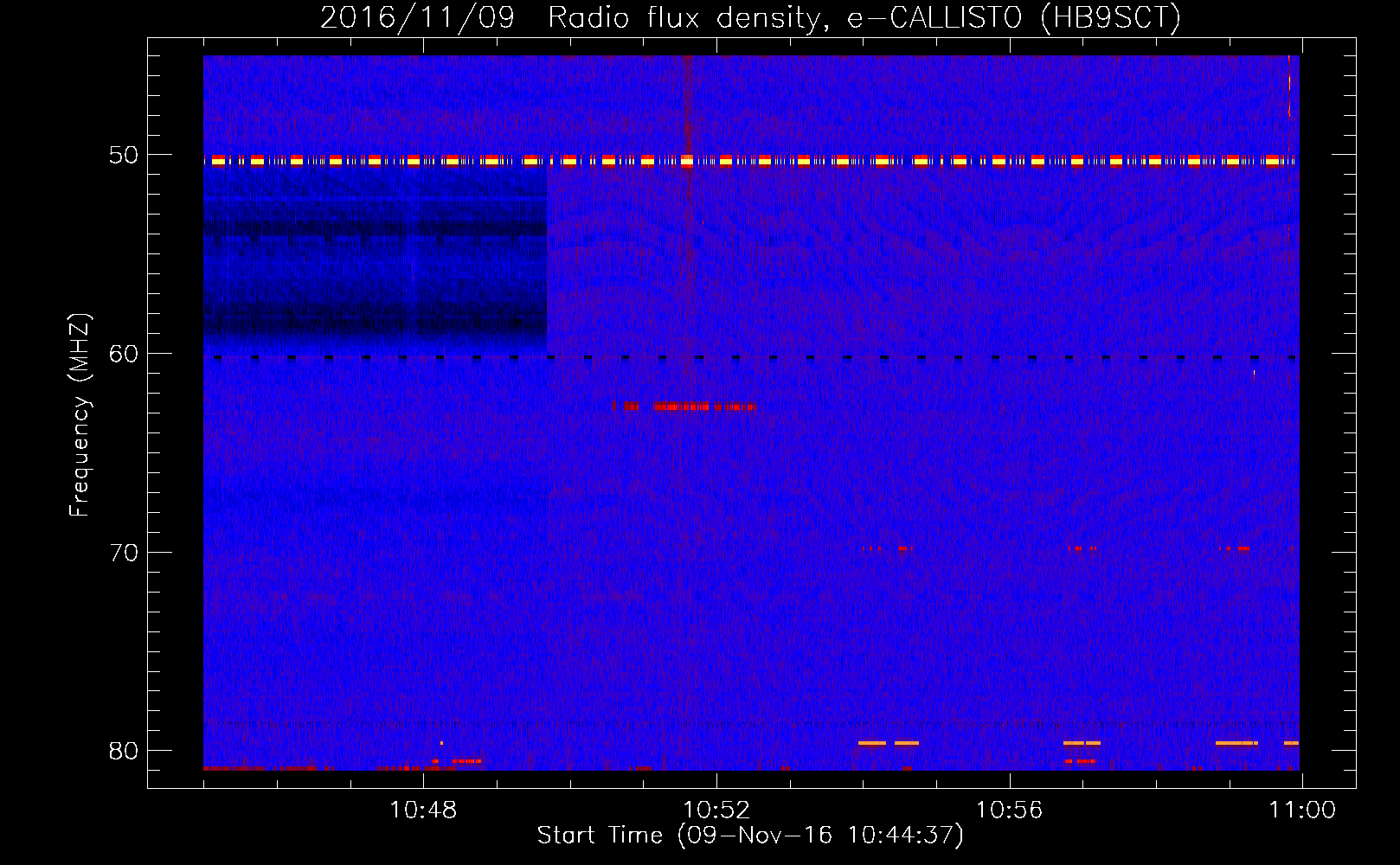
Task: Click the red emission streak near 63 MHz
Action: click(x=684, y=406)
